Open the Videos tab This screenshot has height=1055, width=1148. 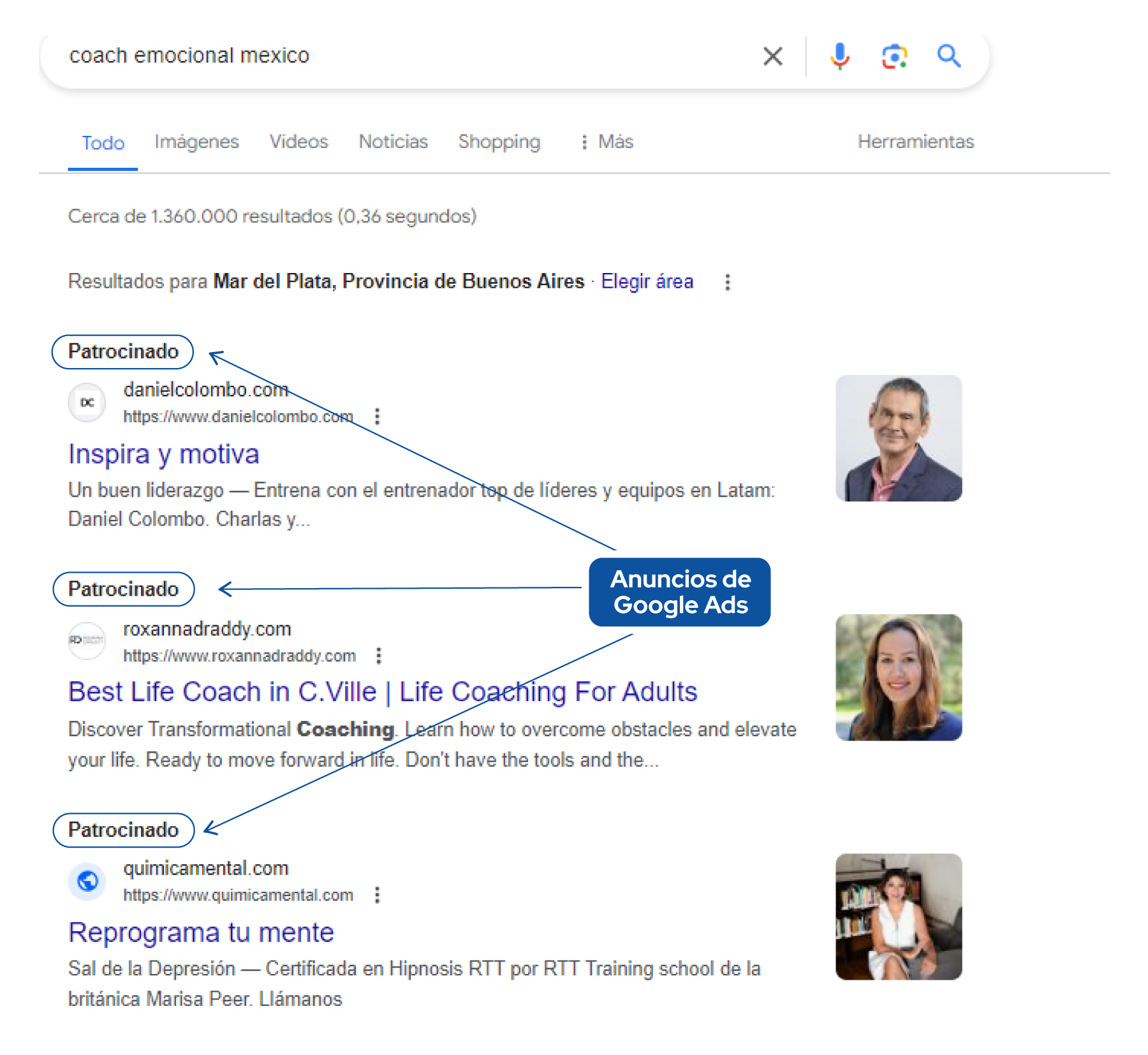[298, 142]
